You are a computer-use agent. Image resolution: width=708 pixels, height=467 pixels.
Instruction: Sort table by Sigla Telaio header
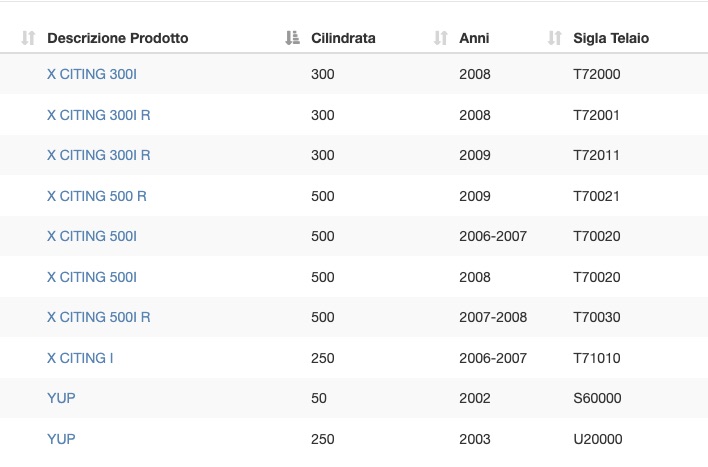coord(611,38)
